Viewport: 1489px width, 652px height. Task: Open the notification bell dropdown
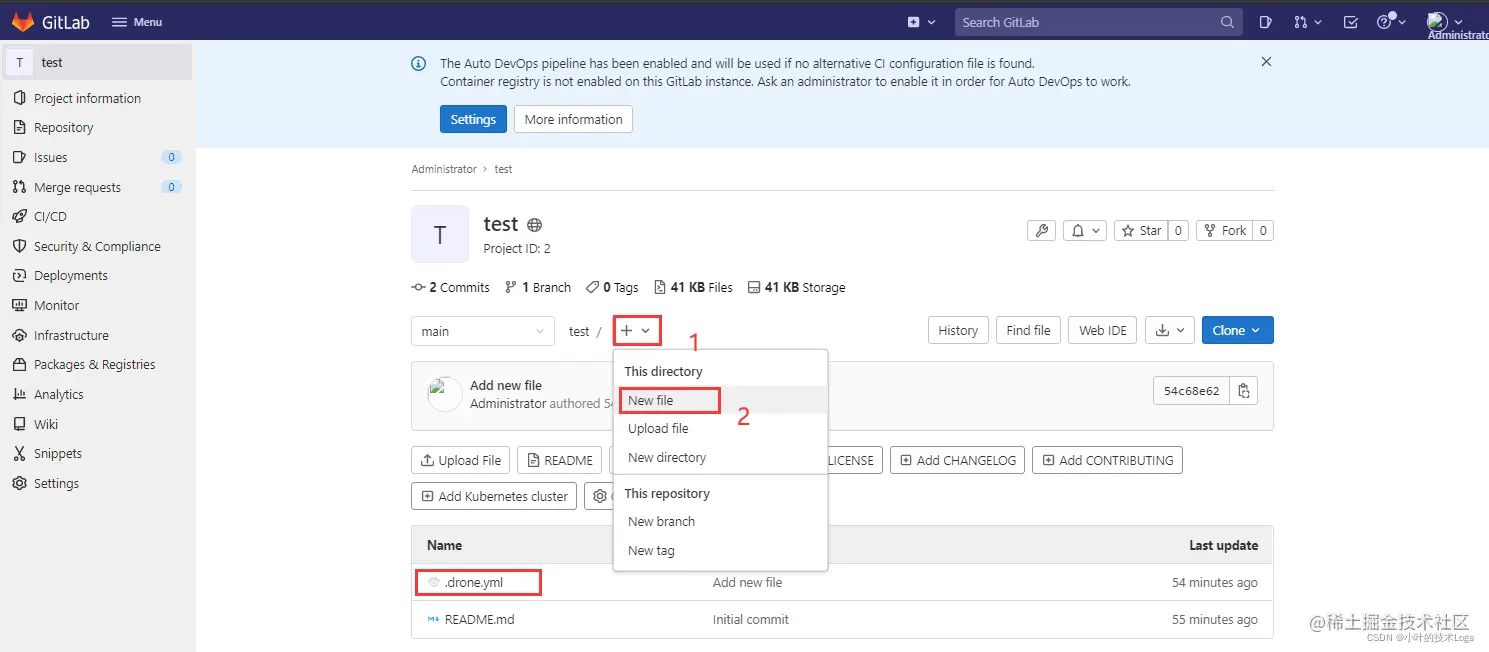click(x=1085, y=230)
